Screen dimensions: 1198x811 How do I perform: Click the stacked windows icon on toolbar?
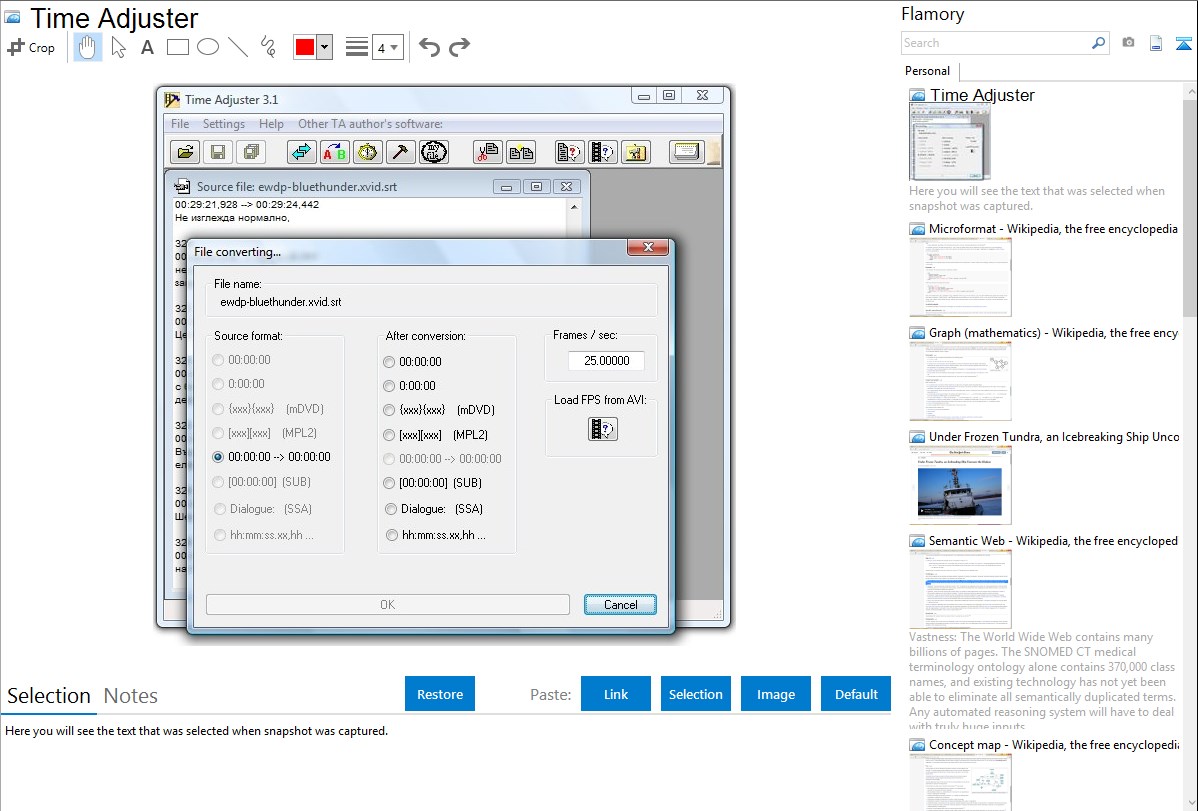point(686,152)
